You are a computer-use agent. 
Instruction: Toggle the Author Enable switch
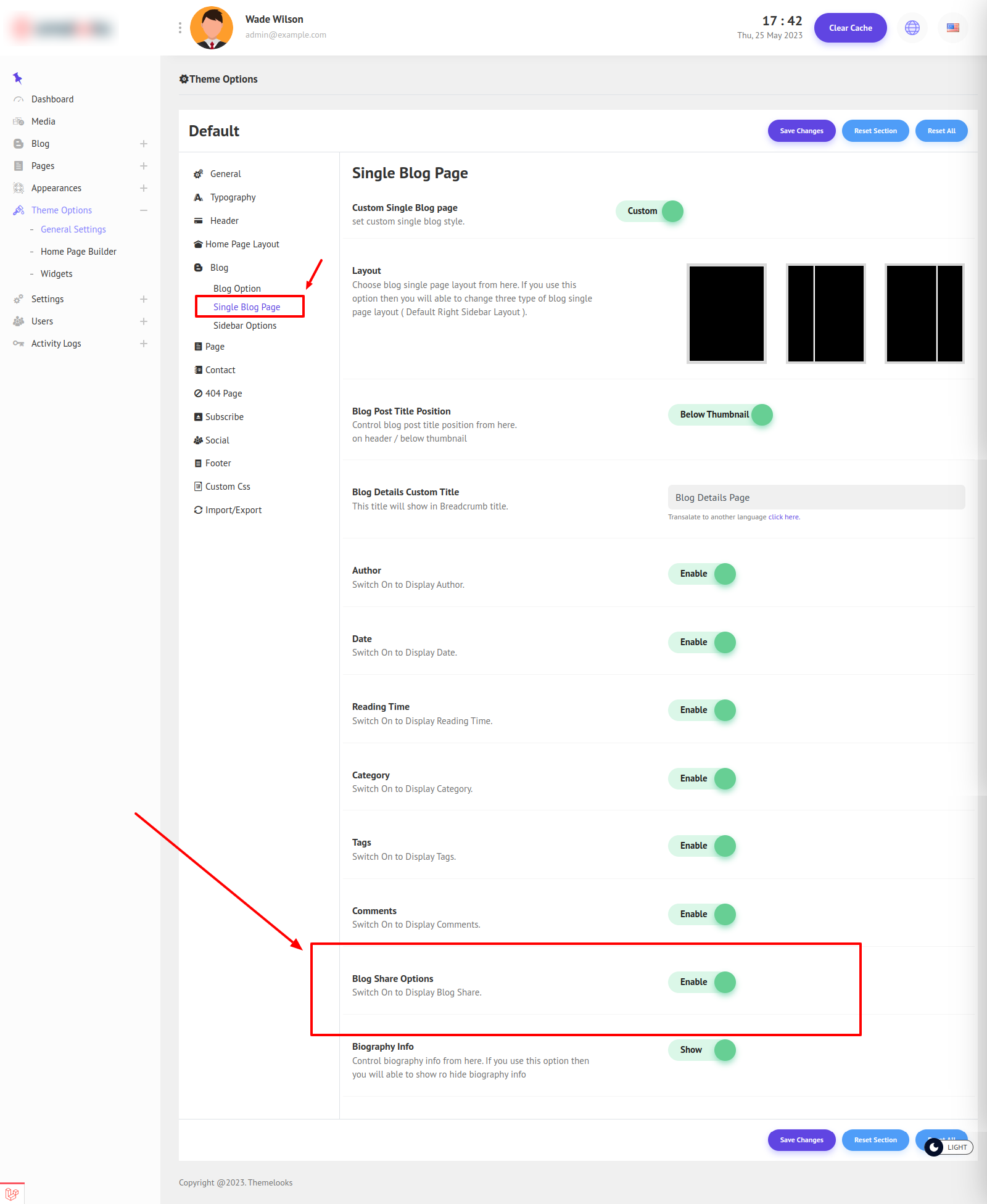(x=703, y=574)
